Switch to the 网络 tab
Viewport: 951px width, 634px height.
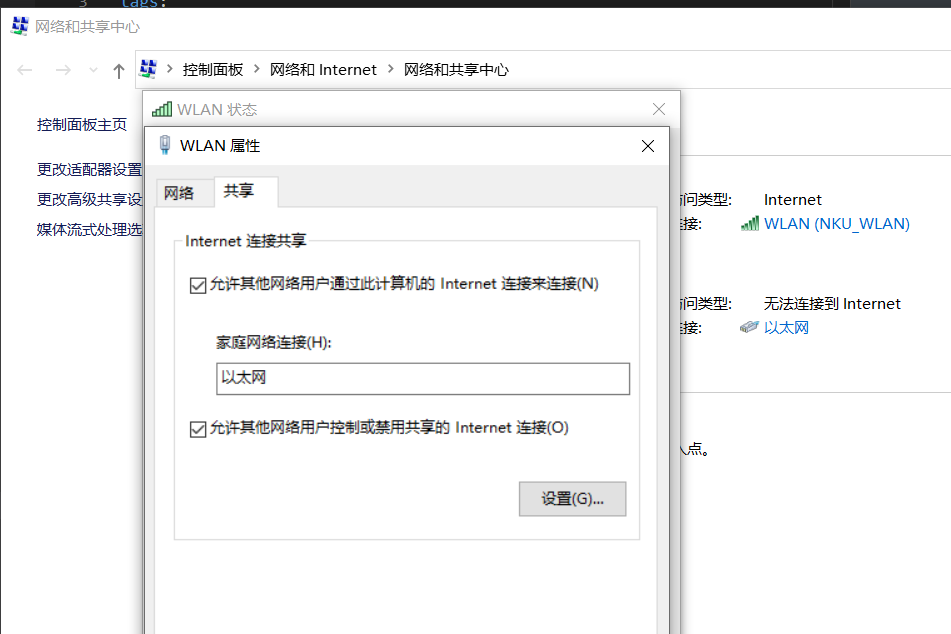point(179,193)
